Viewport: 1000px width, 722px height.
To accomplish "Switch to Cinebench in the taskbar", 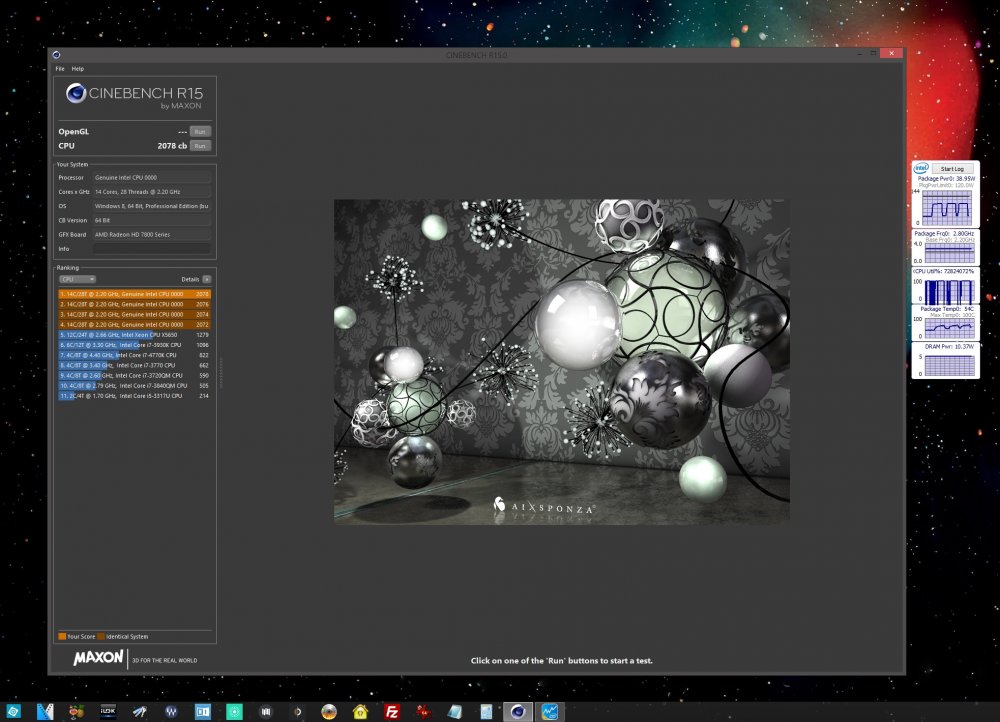I will coord(518,711).
